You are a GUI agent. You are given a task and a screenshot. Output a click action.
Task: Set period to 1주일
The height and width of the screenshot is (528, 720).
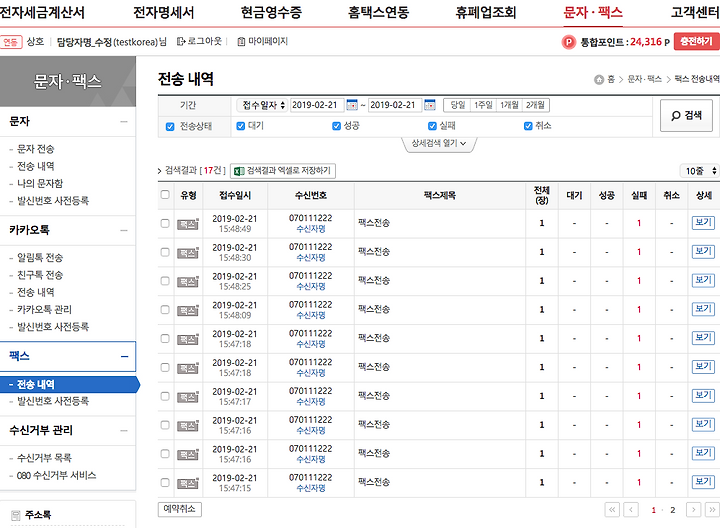coord(483,105)
